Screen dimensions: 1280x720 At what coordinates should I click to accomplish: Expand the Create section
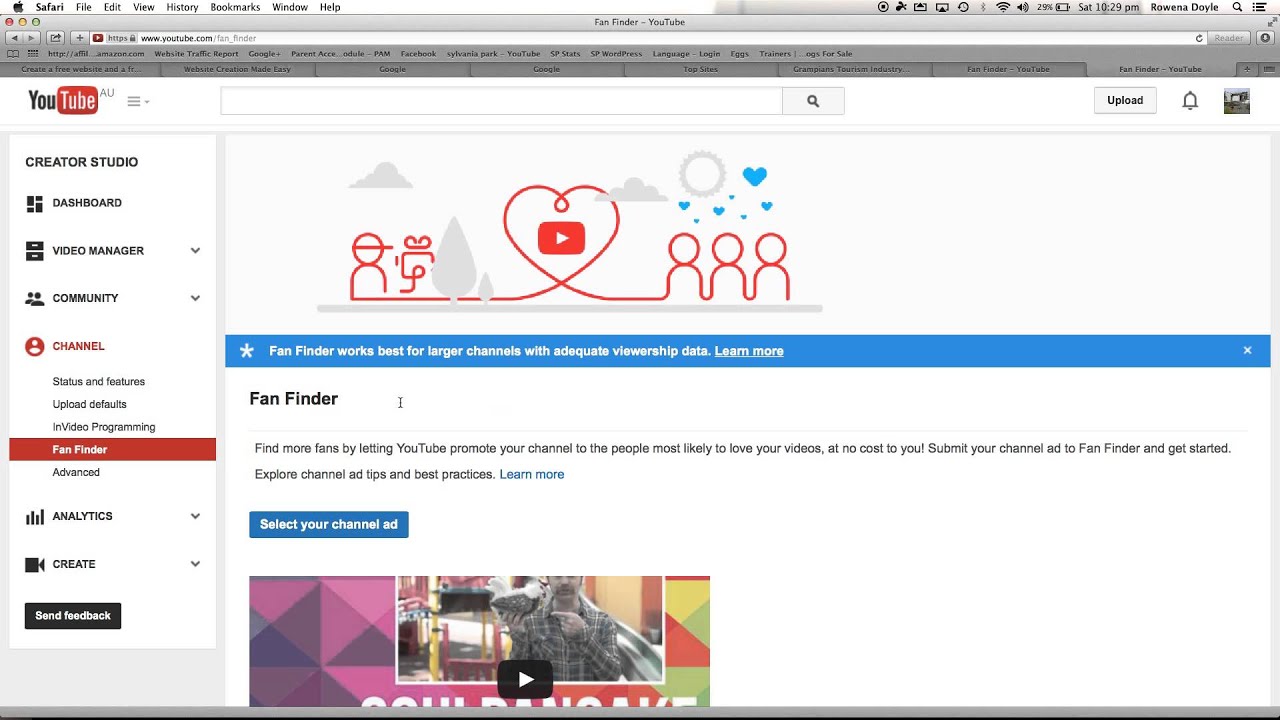195,565
